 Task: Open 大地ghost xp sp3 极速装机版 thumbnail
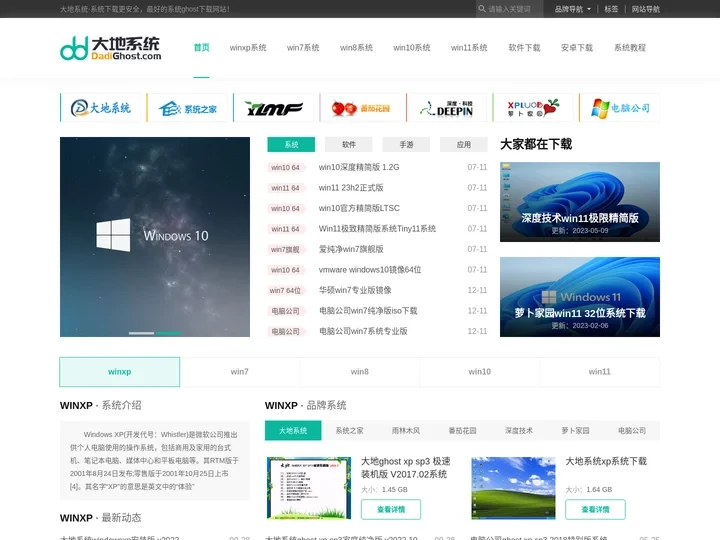309,488
